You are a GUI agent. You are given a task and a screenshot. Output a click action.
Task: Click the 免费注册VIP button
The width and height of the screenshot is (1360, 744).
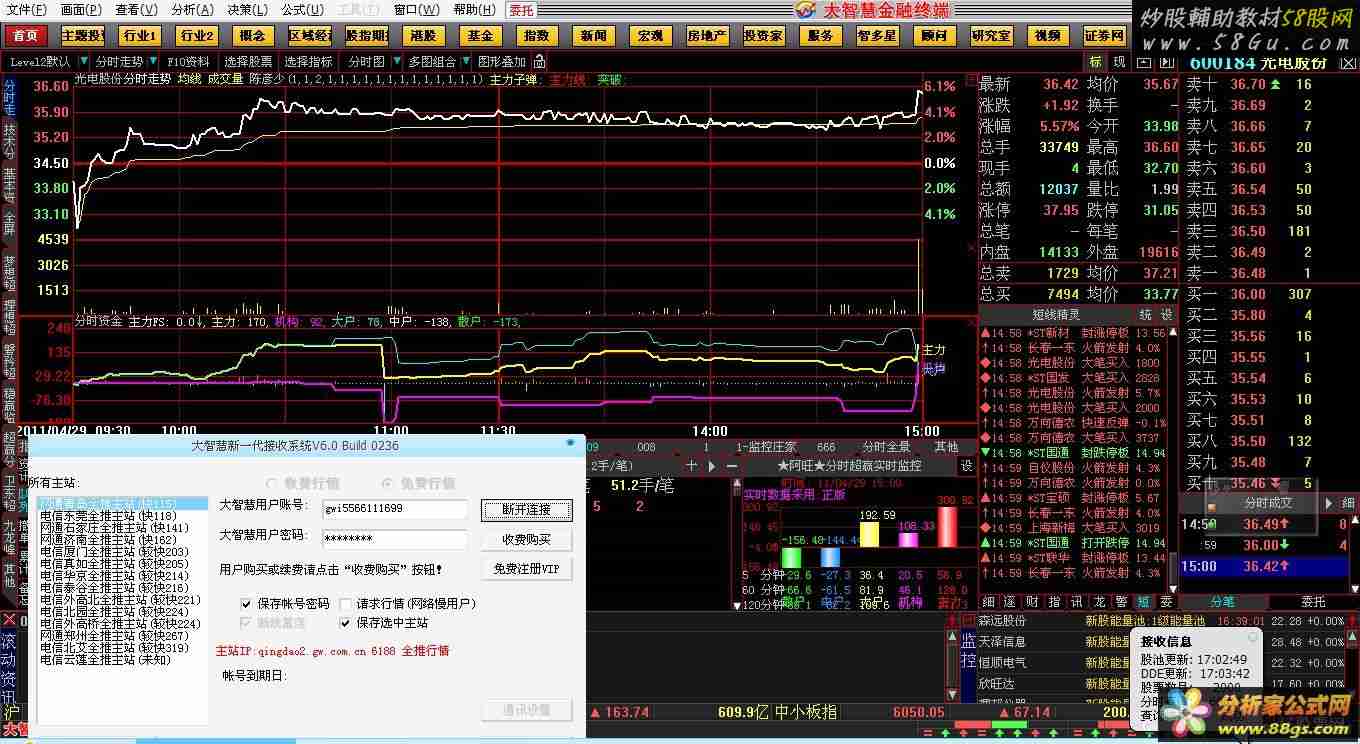[527, 569]
